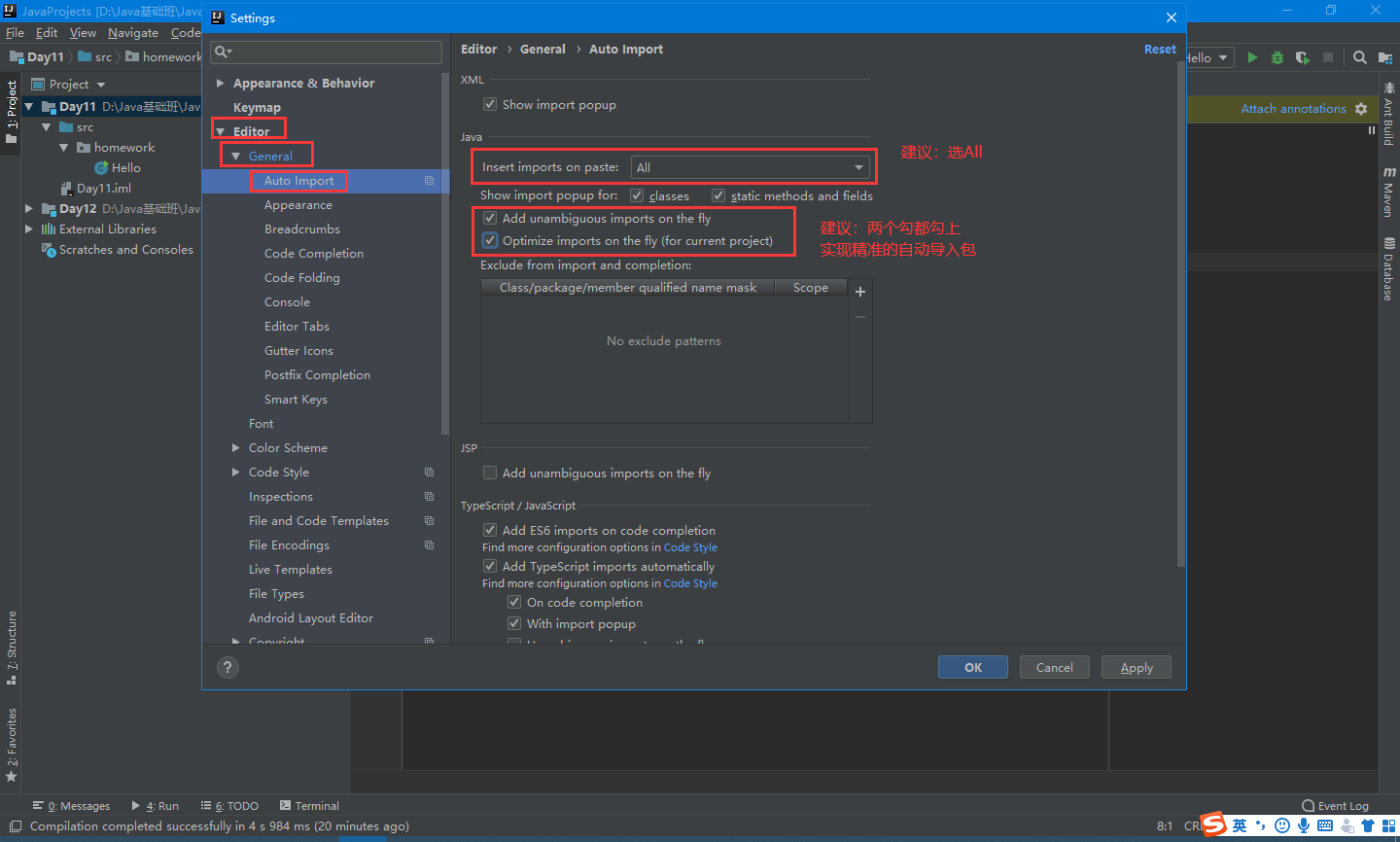
Task: Toggle import popup for classes checkbox
Action: point(637,195)
